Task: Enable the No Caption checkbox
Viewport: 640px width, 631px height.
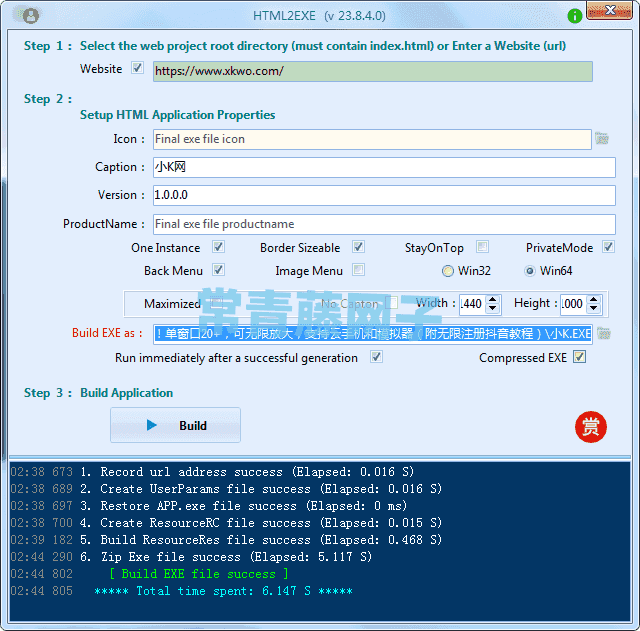Action: (x=392, y=302)
